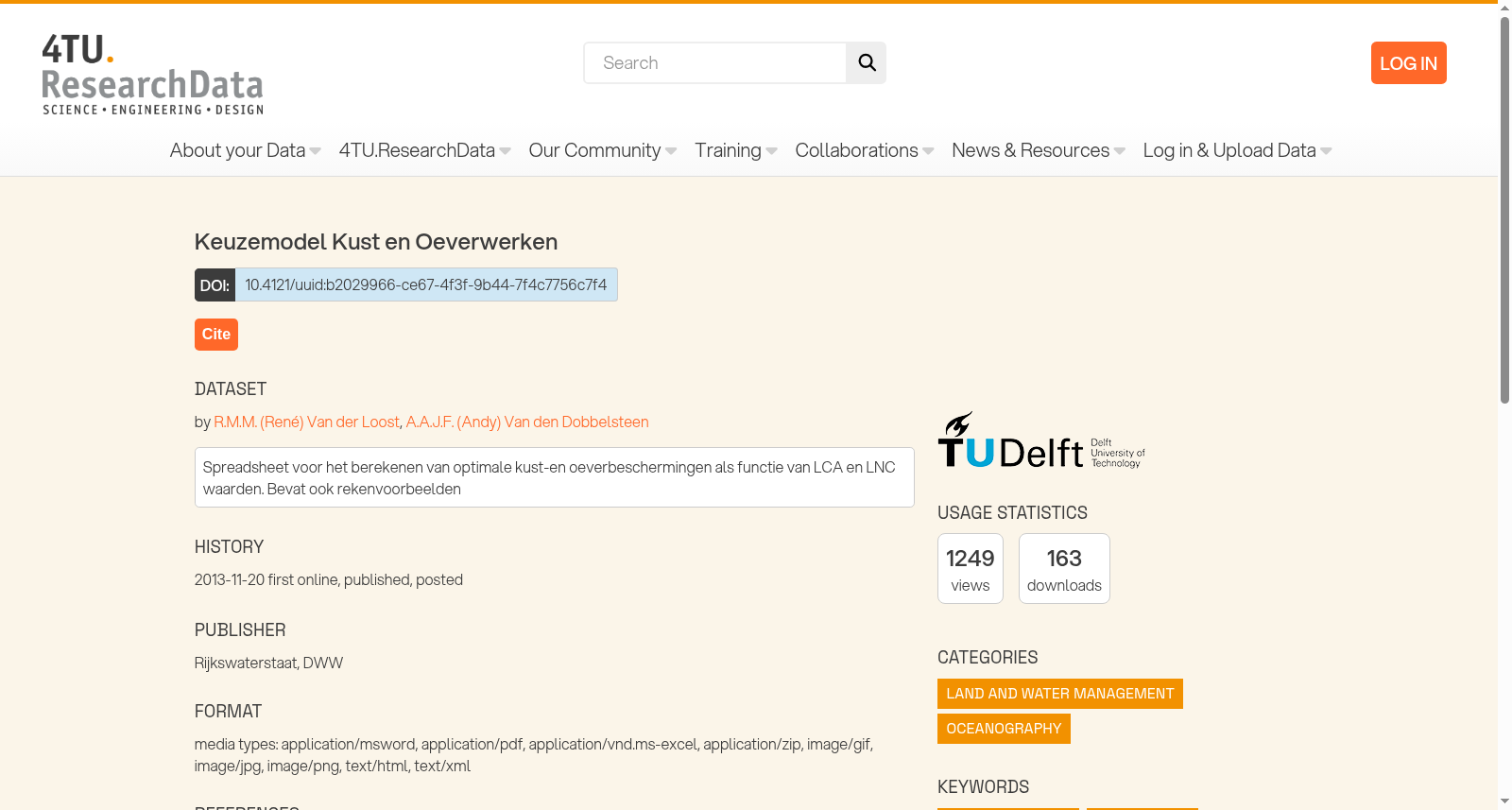Click the FORMAT heading
The width and height of the screenshot is (1512, 810).
point(228,711)
